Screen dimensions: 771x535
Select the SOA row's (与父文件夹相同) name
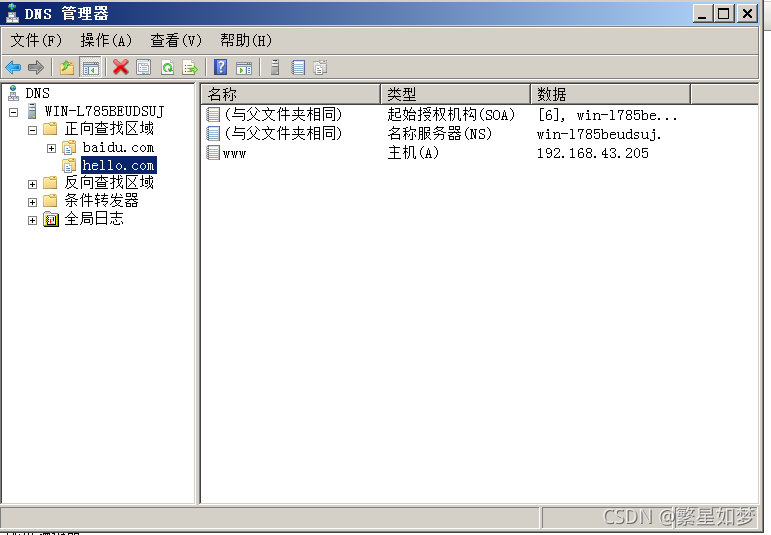pos(283,114)
